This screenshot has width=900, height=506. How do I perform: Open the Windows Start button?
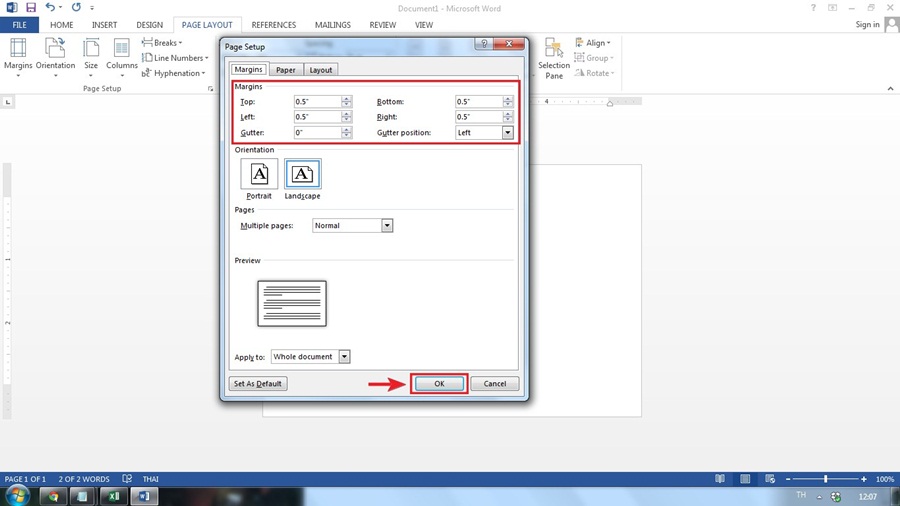(x=16, y=496)
